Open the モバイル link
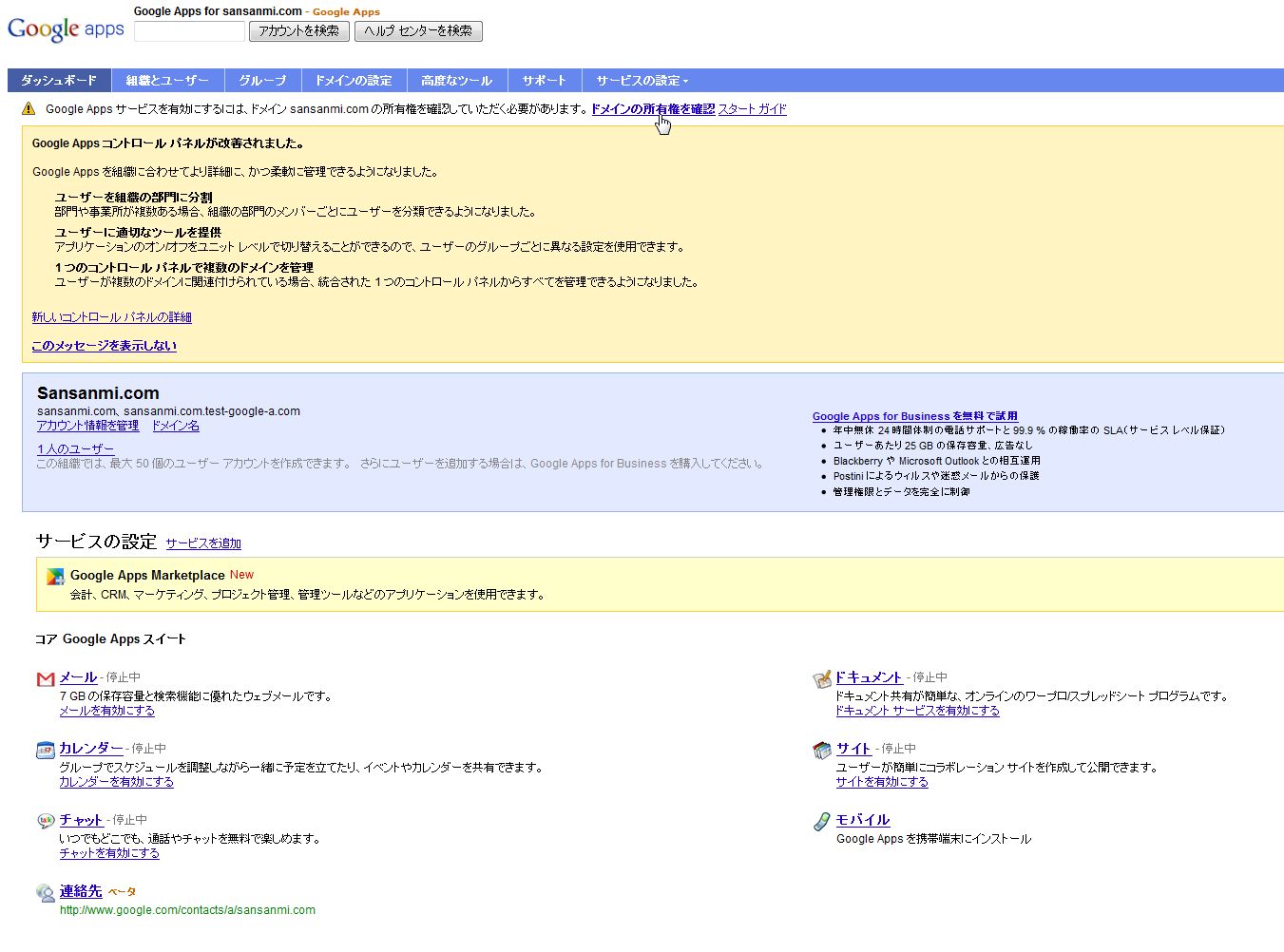This screenshot has height=952, width=1284. coord(863,820)
